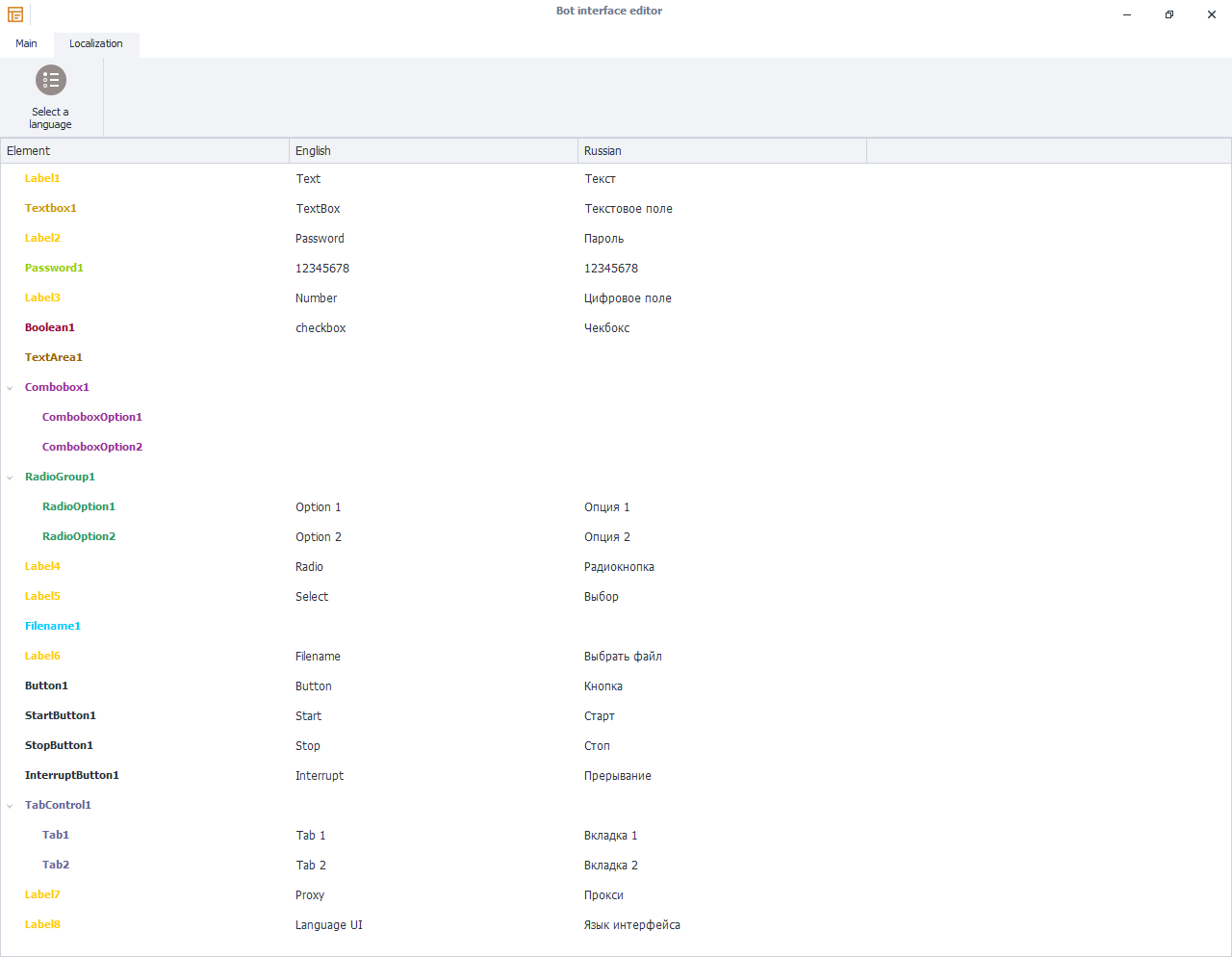Collapse the TabControl1 tree node
Screen dimensions: 1232x957
coord(10,806)
